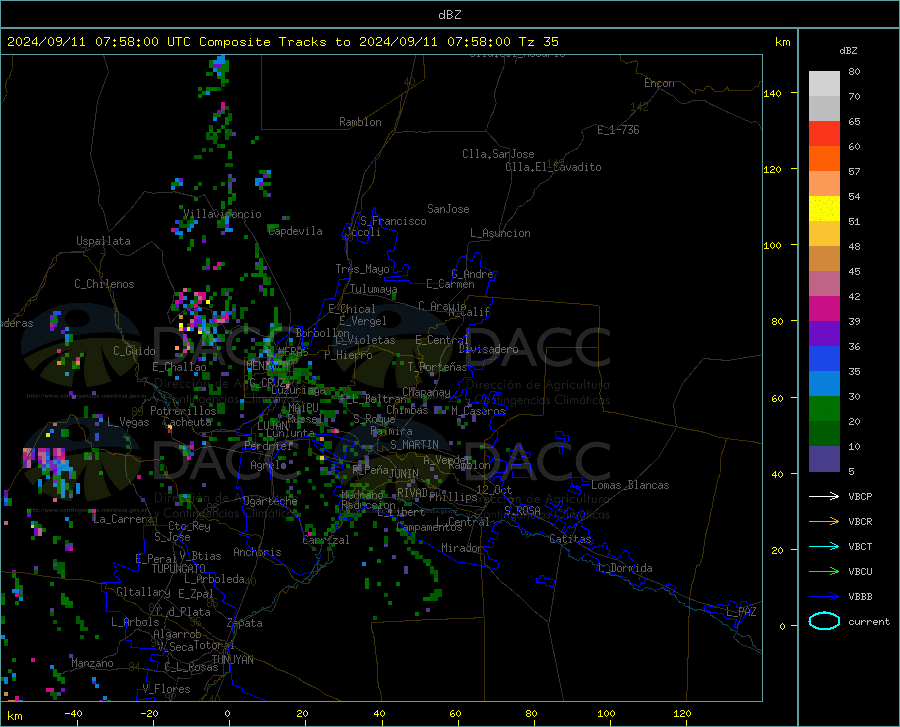Click the L_Vegas map label
This screenshot has width=900, height=727.
(x=128, y=422)
